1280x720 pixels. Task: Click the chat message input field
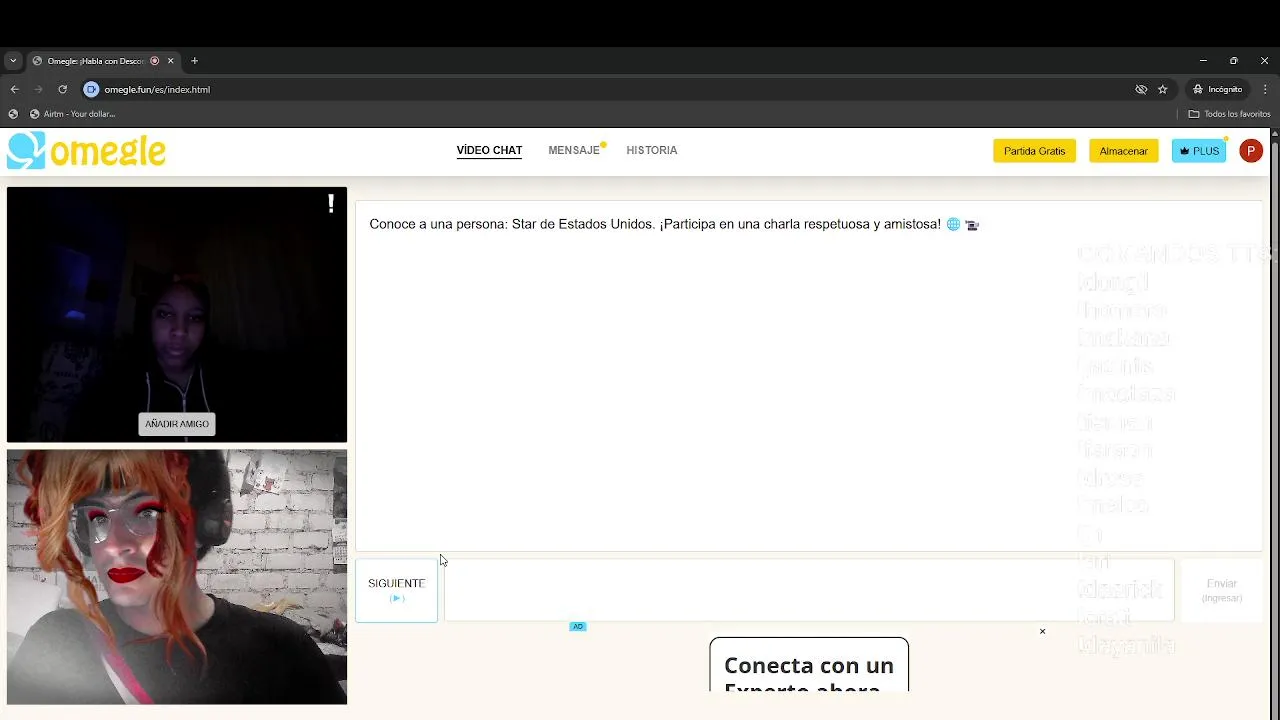point(809,590)
